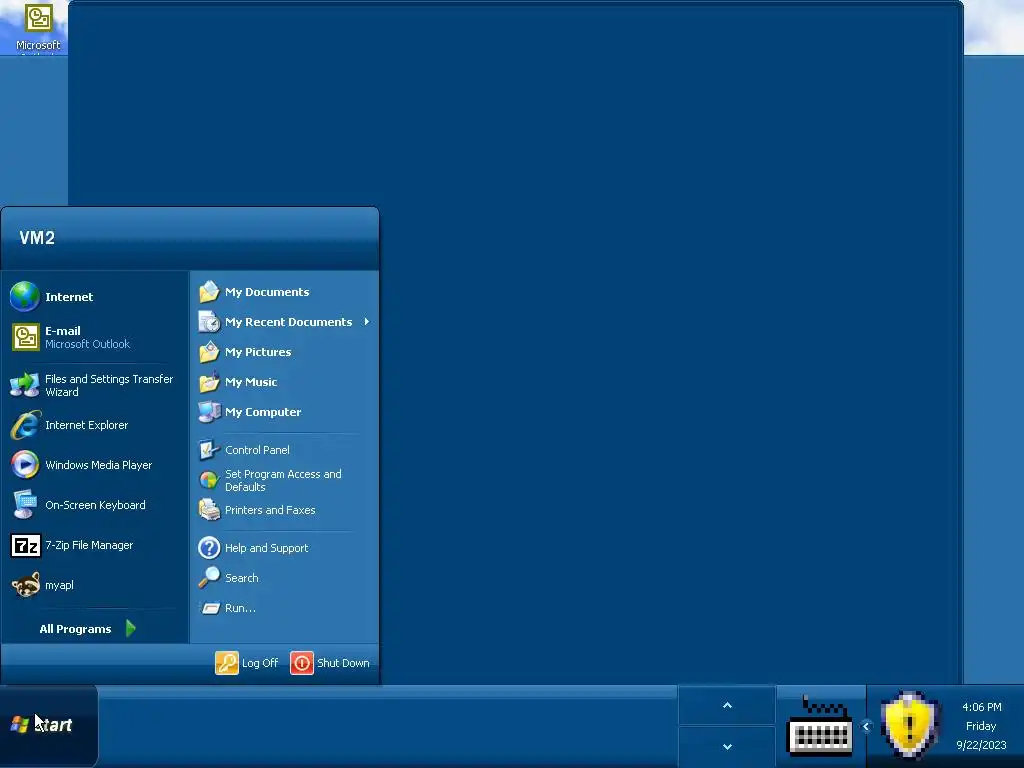Click the On-Screen Keyboard label
The height and width of the screenshot is (768, 1024).
click(95, 505)
